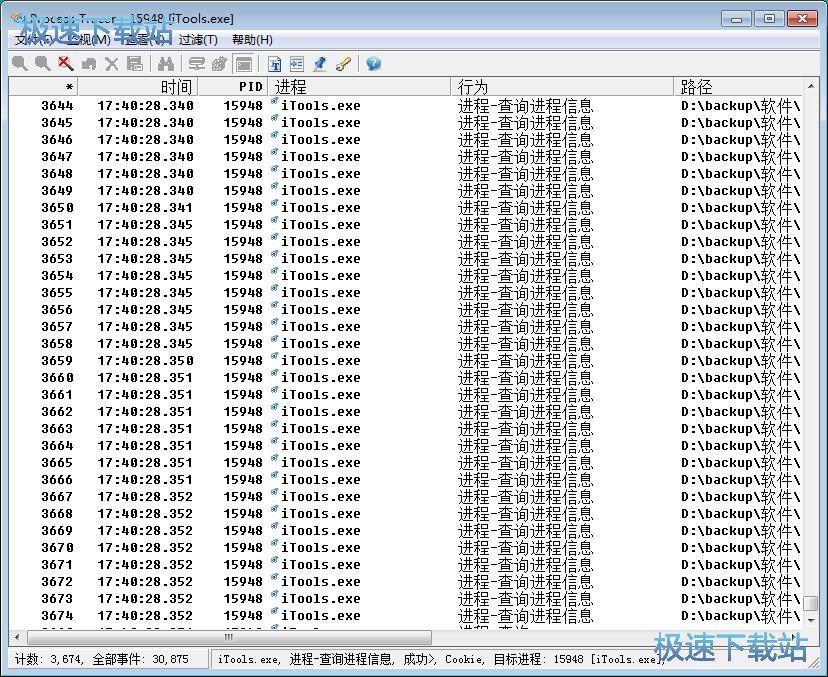Click the iTools.exe icon in row 3644
The width and height of the screenshot is (828, 677).
275,102
